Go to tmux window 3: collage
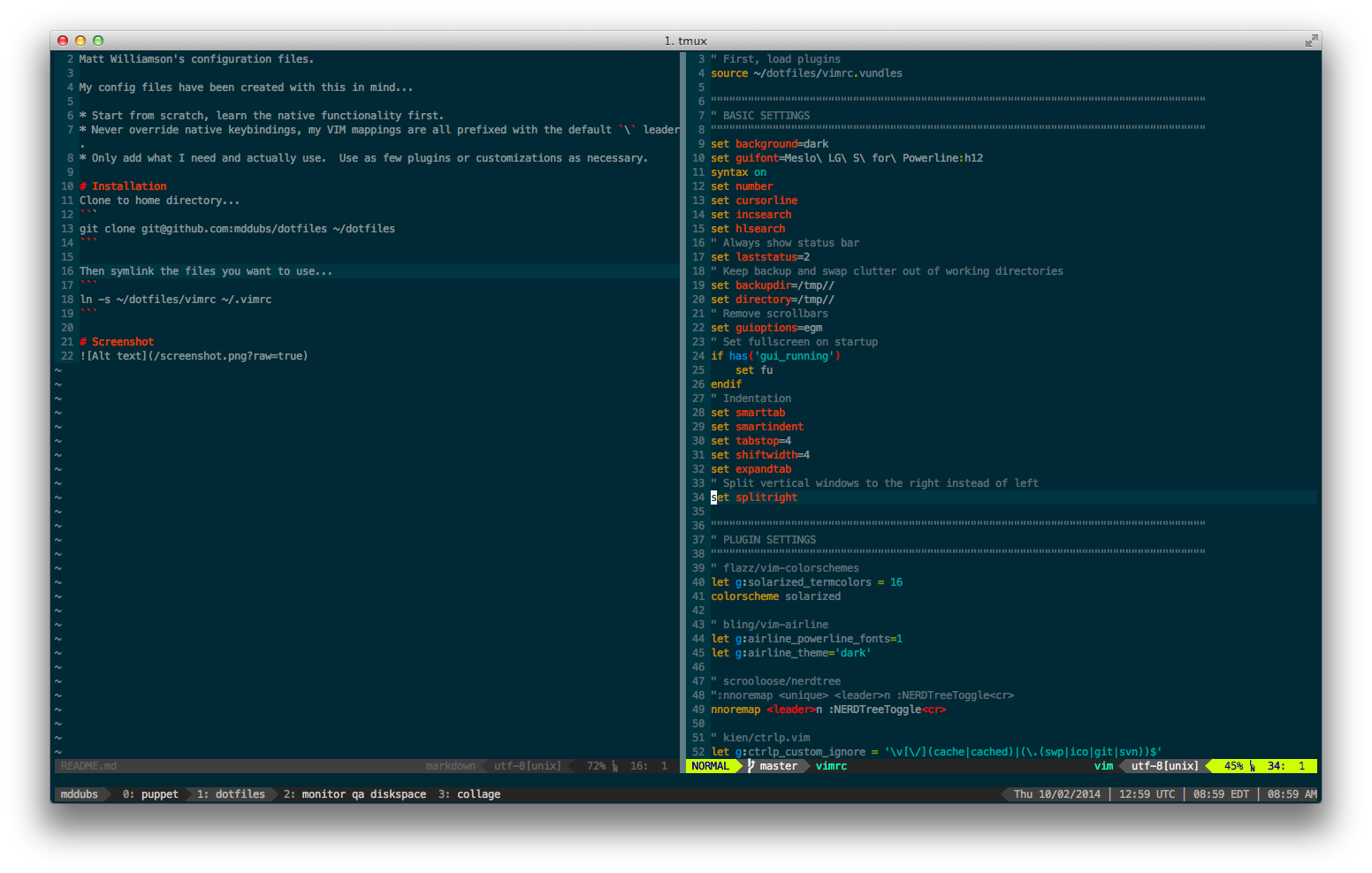Viewport: 1372px width, 873px height. [x=469, y=794]
